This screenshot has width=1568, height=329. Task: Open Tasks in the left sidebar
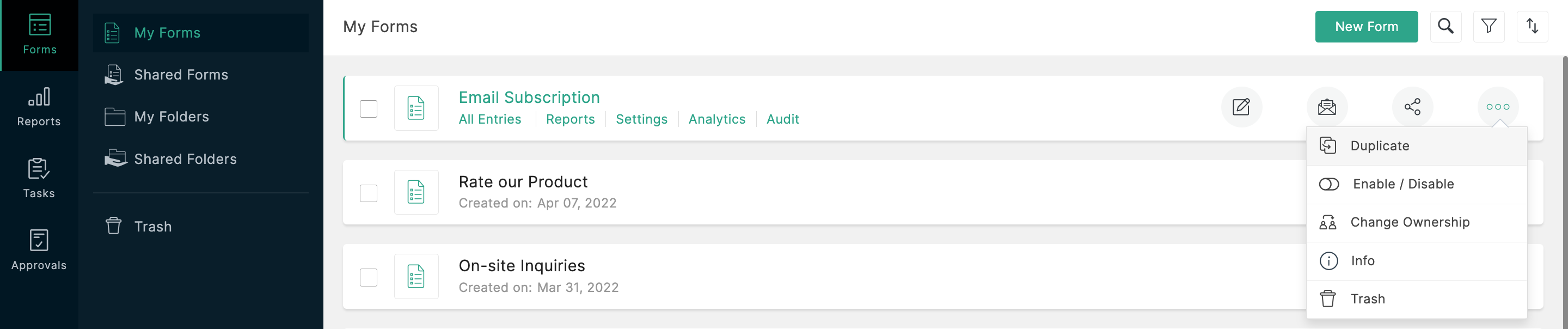39,178
